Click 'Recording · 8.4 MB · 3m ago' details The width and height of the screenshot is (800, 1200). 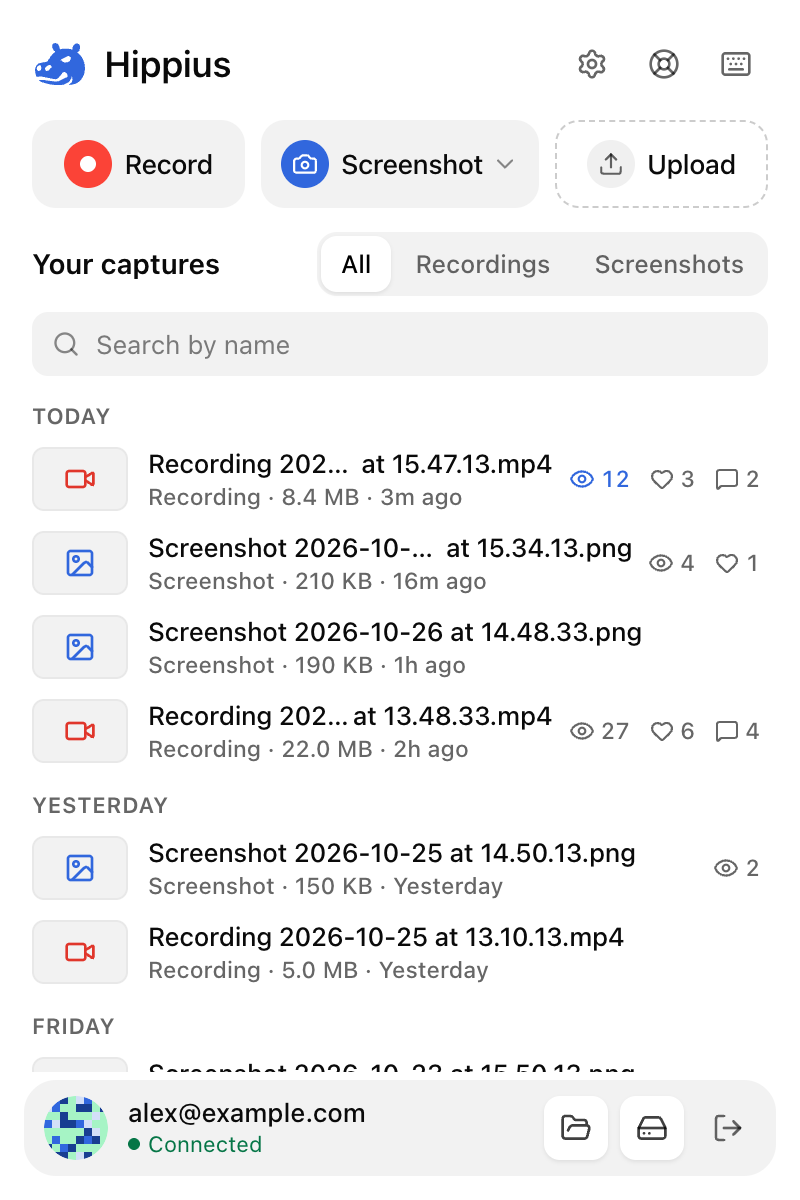(x=305, y=497)
